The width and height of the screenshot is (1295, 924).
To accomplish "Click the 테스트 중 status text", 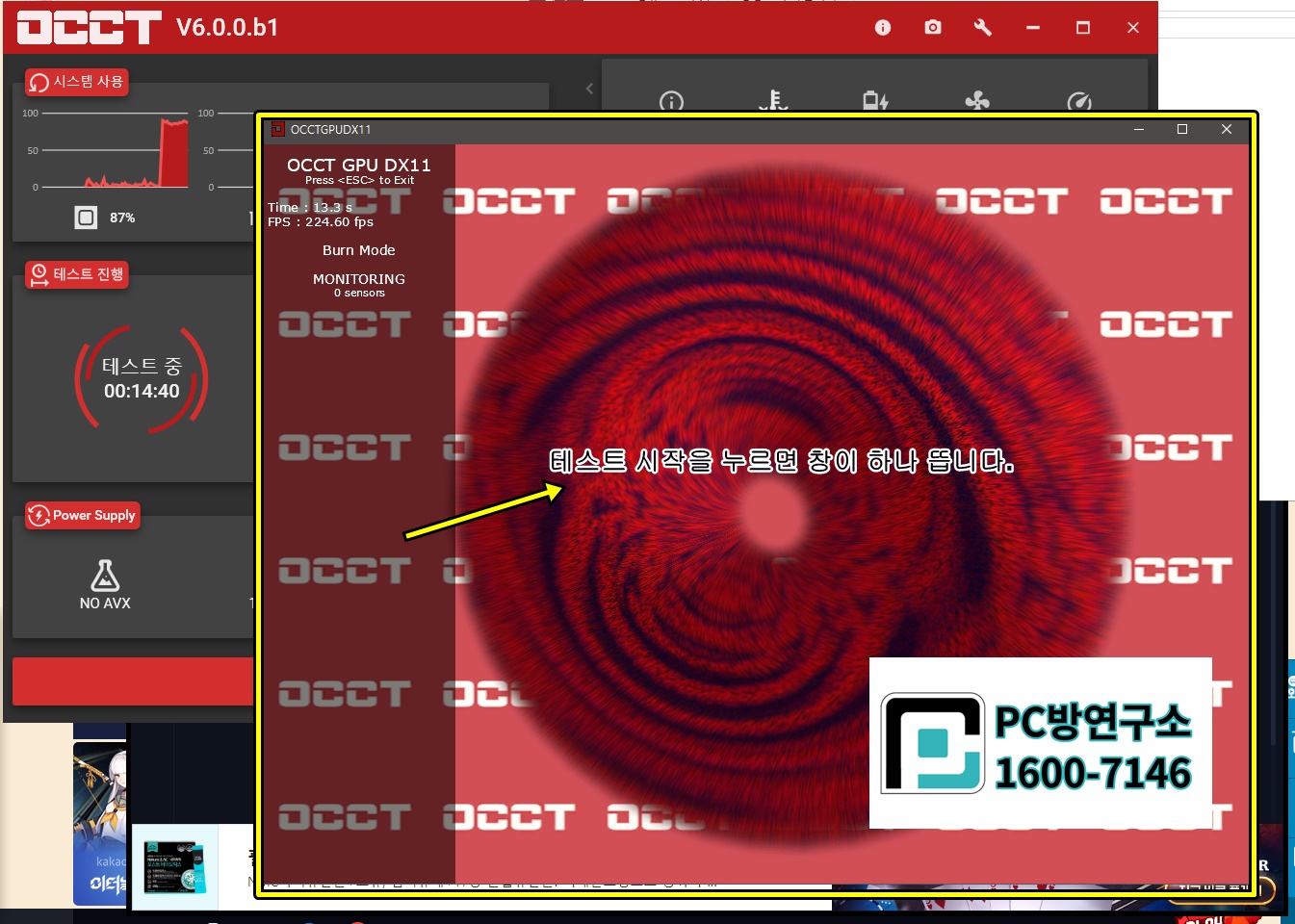I will (x=142, y=366).
